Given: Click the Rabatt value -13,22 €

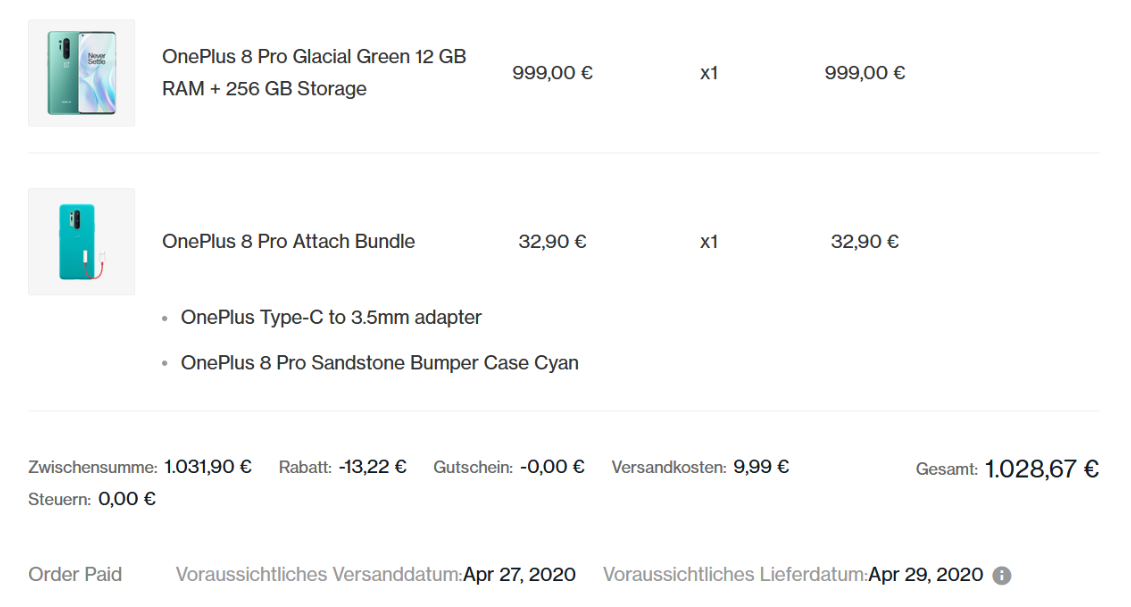Looking at the screenshot, I should [372, 467].
